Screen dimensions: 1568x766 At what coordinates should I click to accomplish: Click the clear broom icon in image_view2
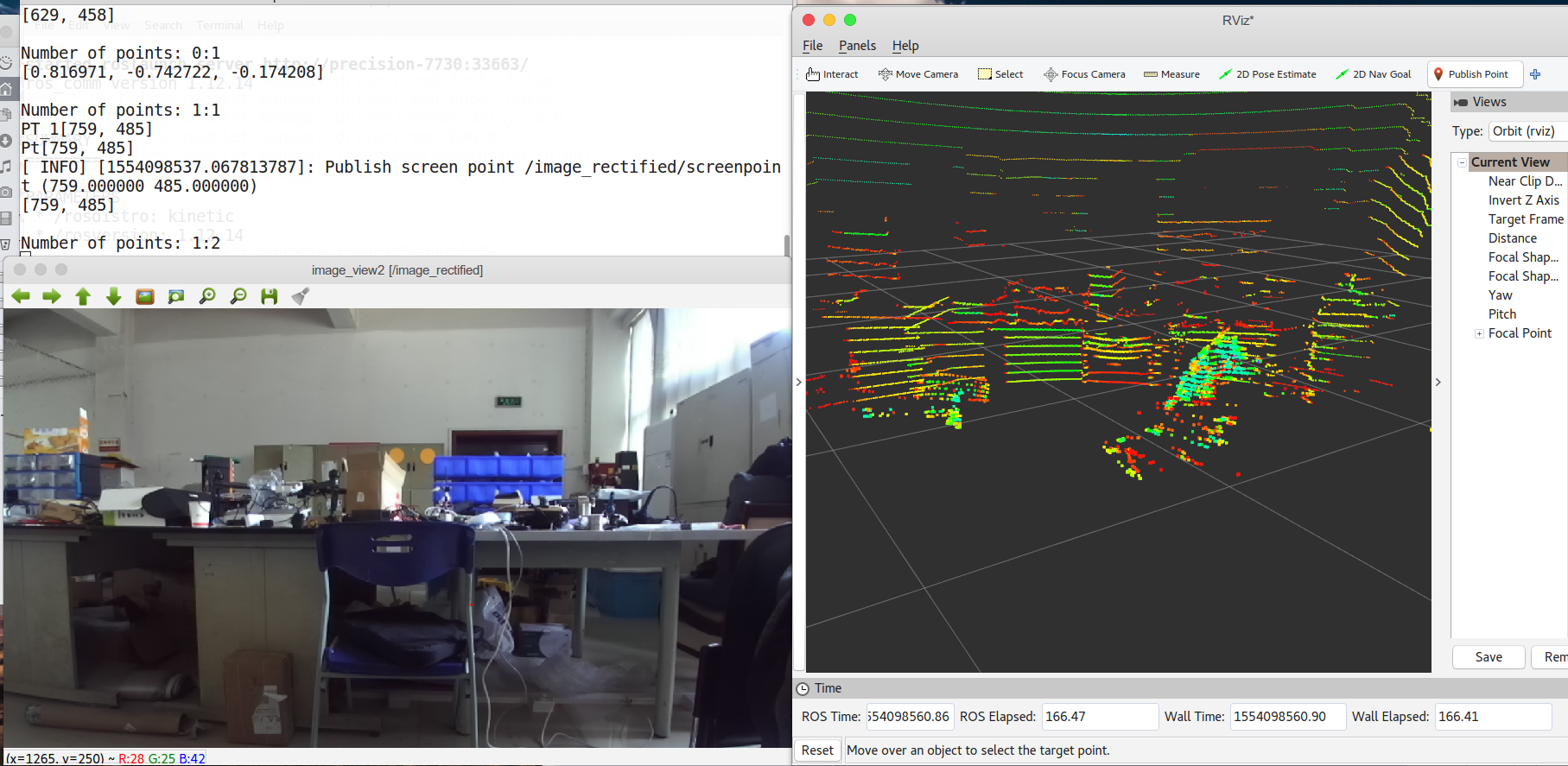tap(300, 296)
